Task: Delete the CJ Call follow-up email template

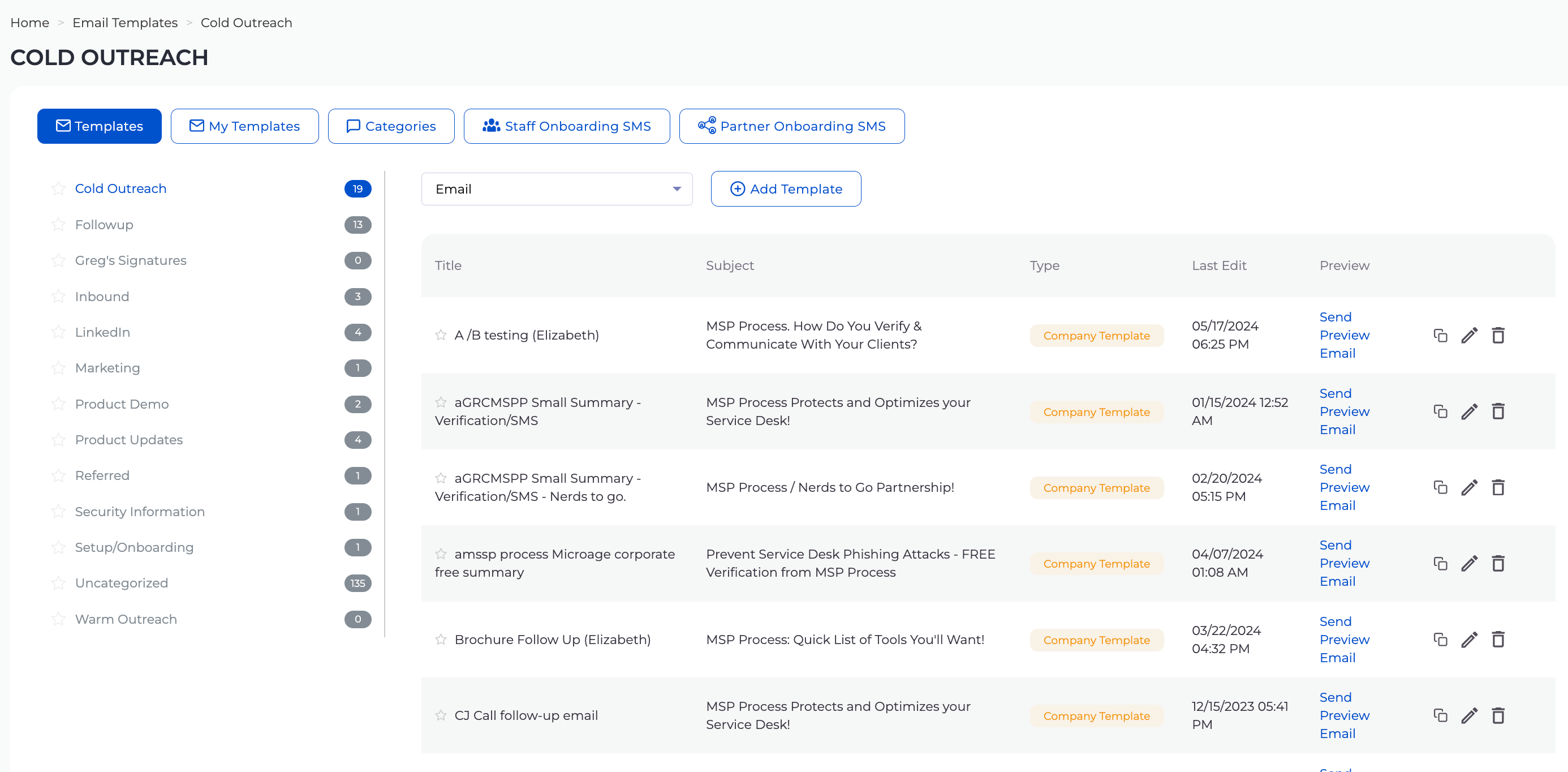Action: [x=1498, y=715]
